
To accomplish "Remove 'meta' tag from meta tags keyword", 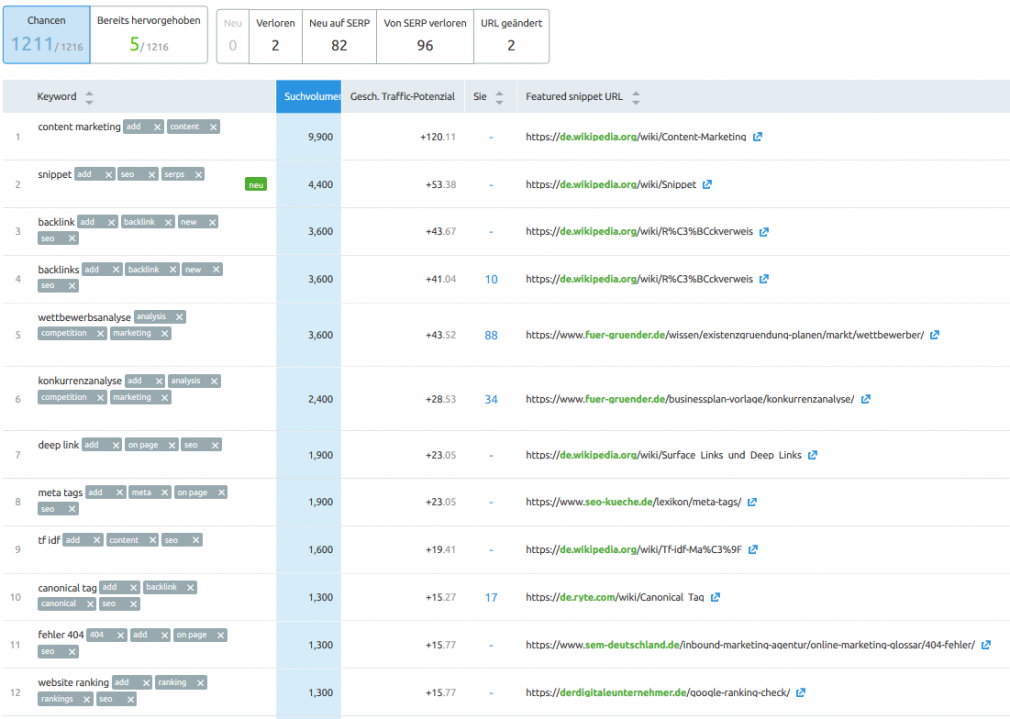I will click(164, 493).
